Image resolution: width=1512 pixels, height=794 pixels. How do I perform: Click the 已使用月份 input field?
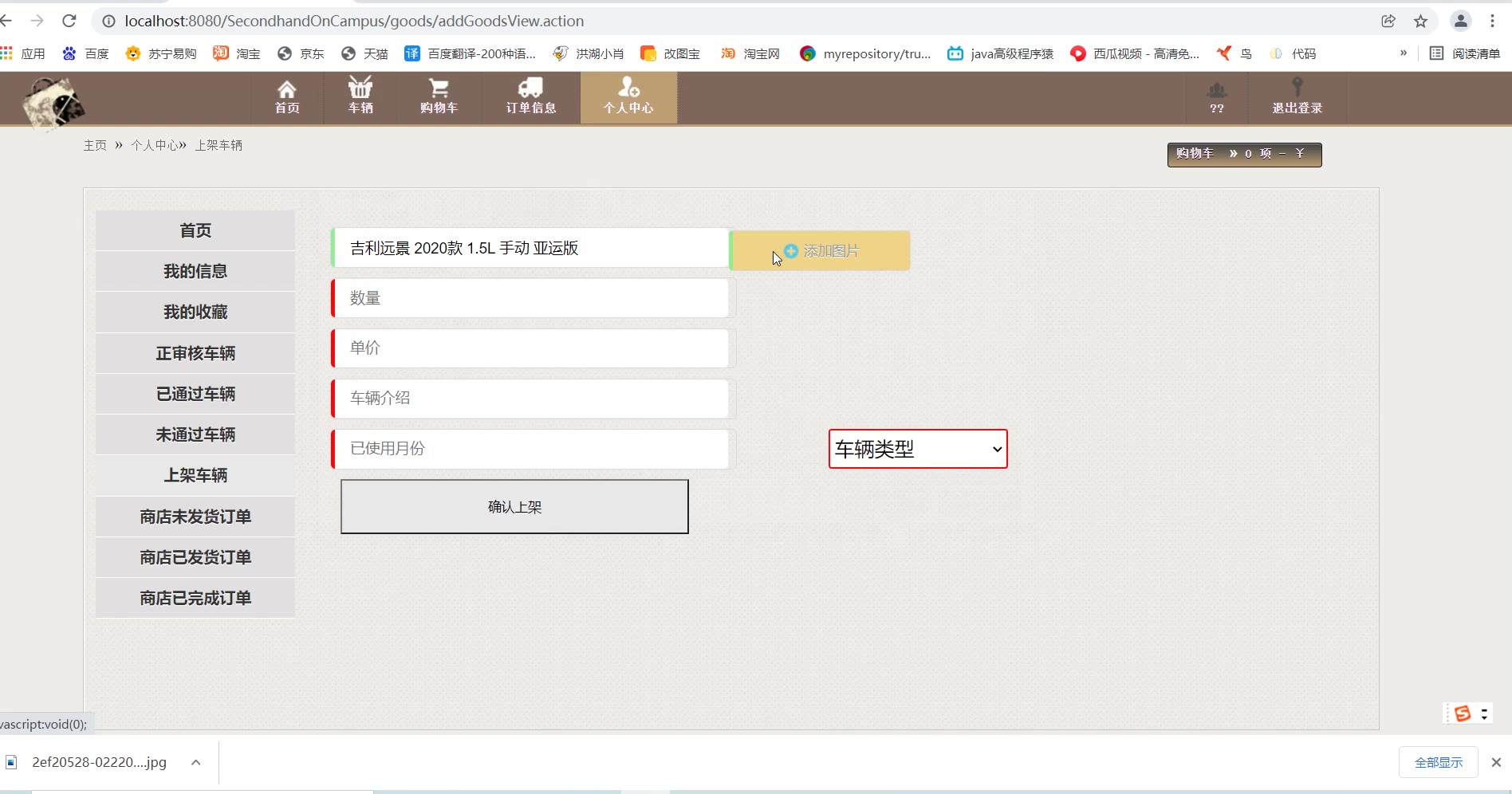coord(530,449)
